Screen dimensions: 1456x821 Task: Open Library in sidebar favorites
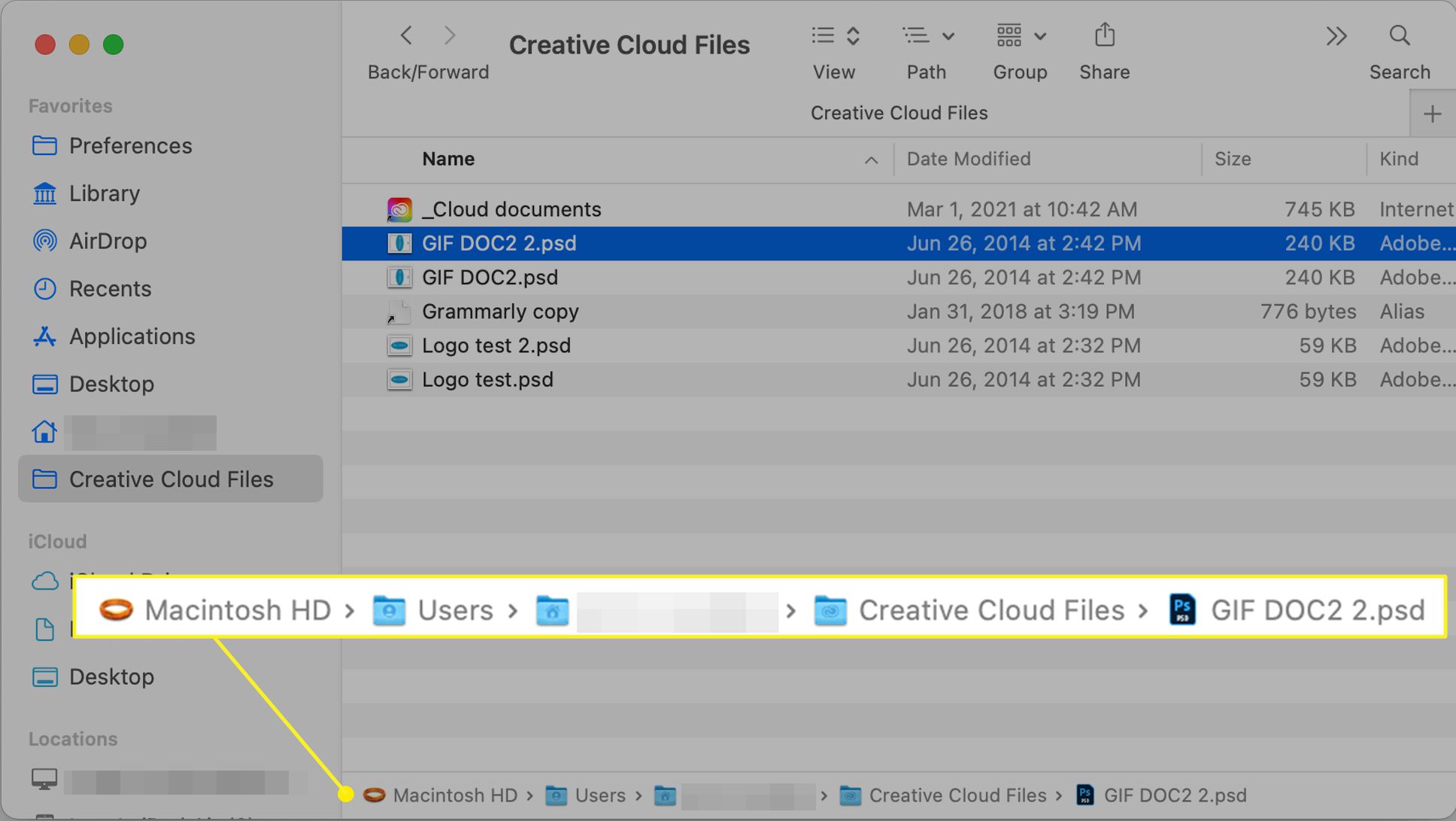(104, 193)
